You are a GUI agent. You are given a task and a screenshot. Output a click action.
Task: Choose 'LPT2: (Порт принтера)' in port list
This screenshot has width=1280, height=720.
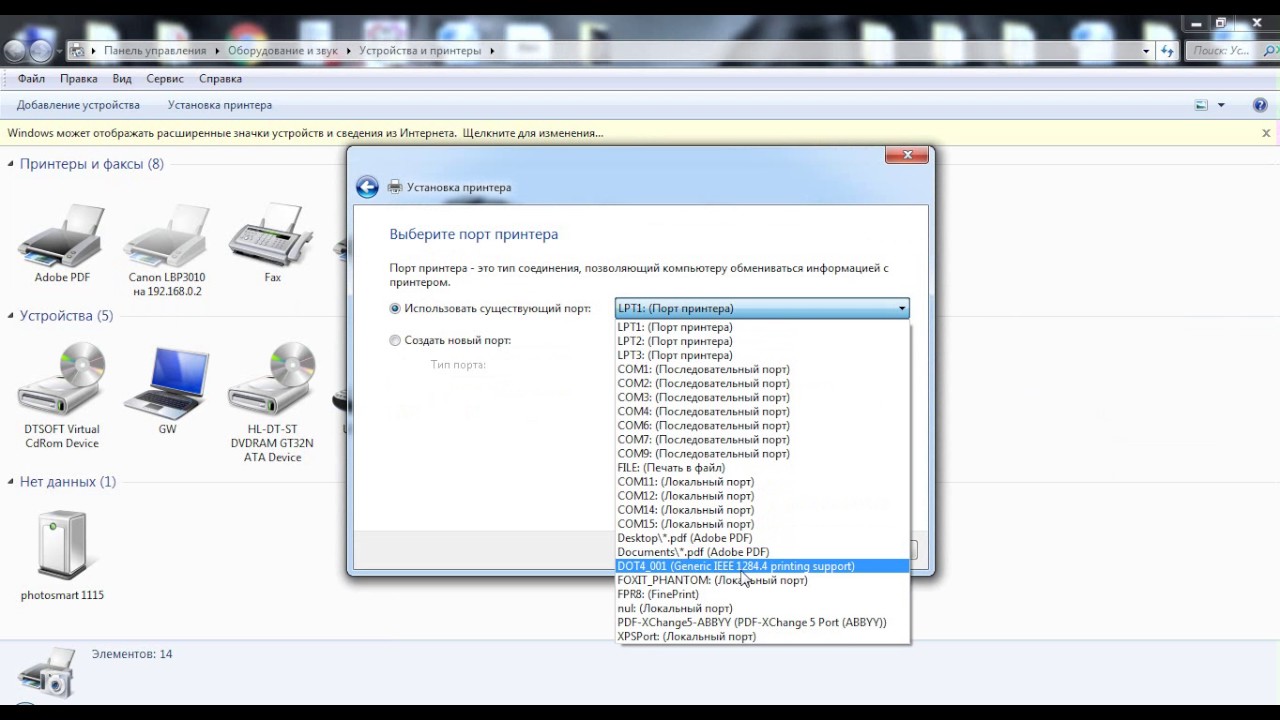763,341
